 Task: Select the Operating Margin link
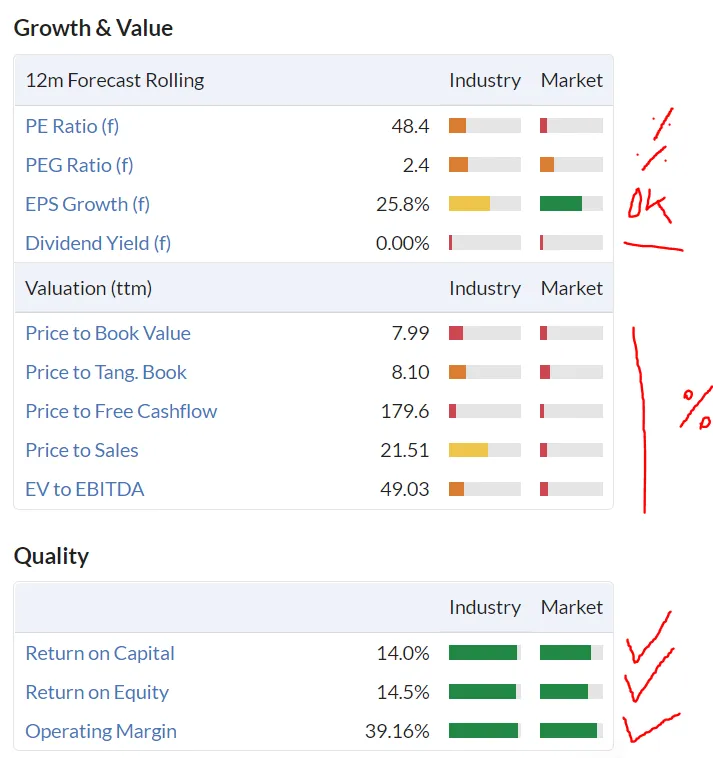click(x=101, y=731)
